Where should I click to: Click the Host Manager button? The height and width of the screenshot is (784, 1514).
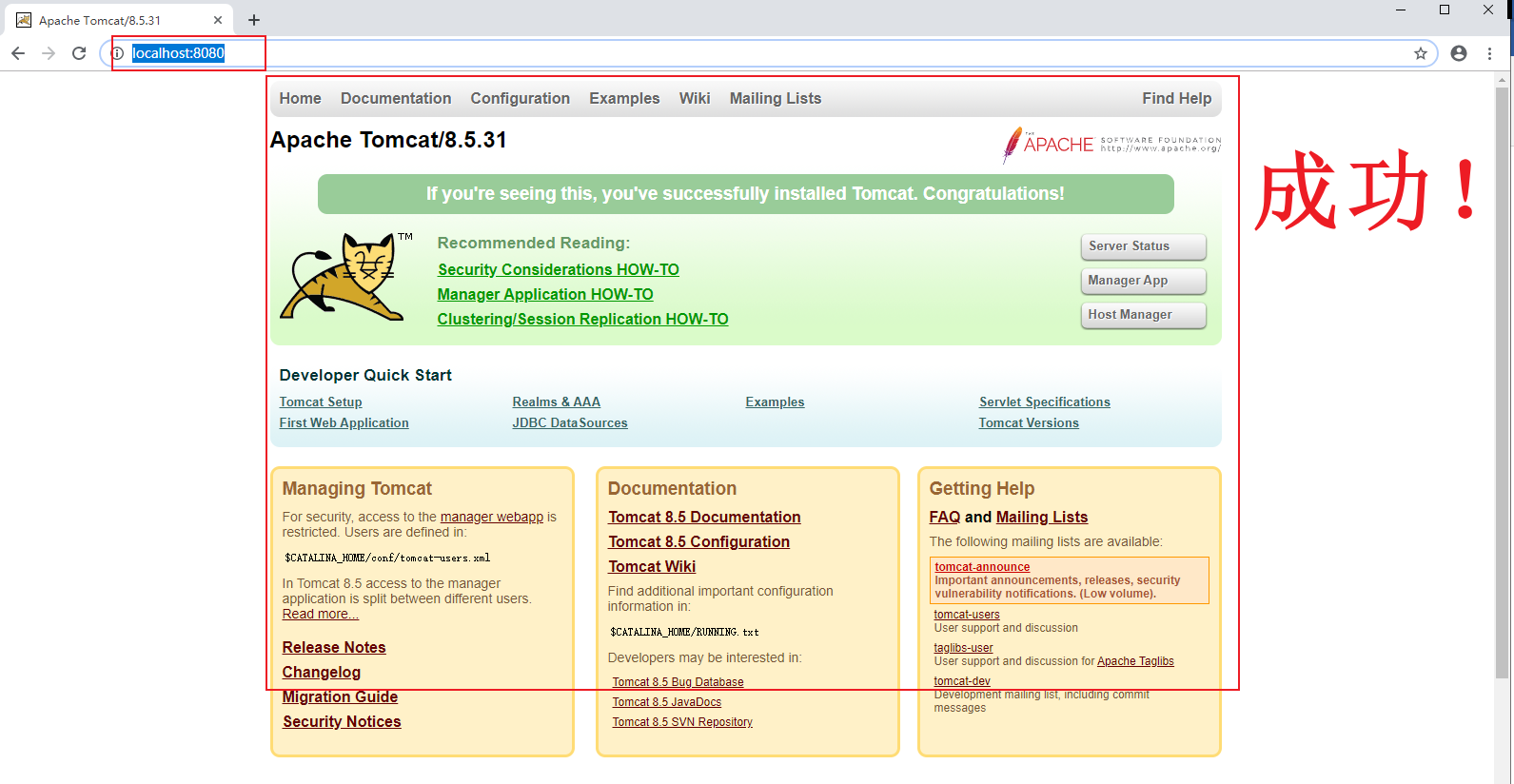coord(1143,315)
